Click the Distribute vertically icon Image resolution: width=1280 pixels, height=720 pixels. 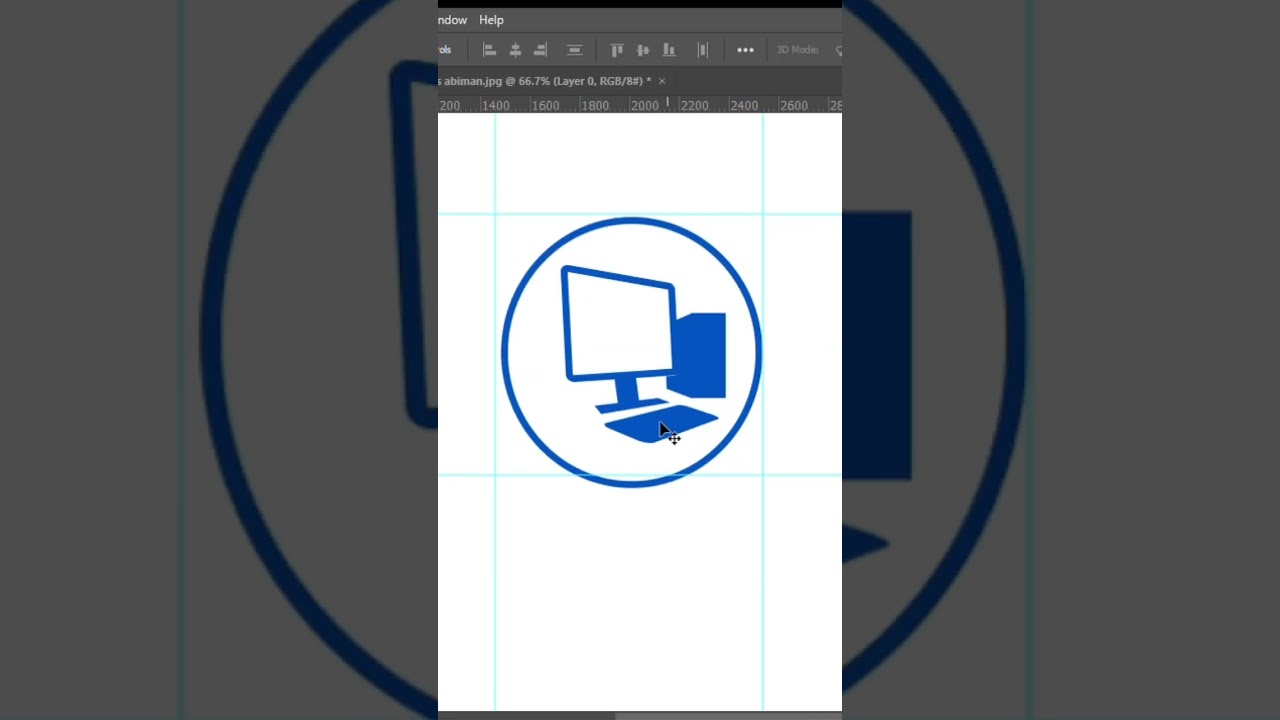click(x=574, y=50)
